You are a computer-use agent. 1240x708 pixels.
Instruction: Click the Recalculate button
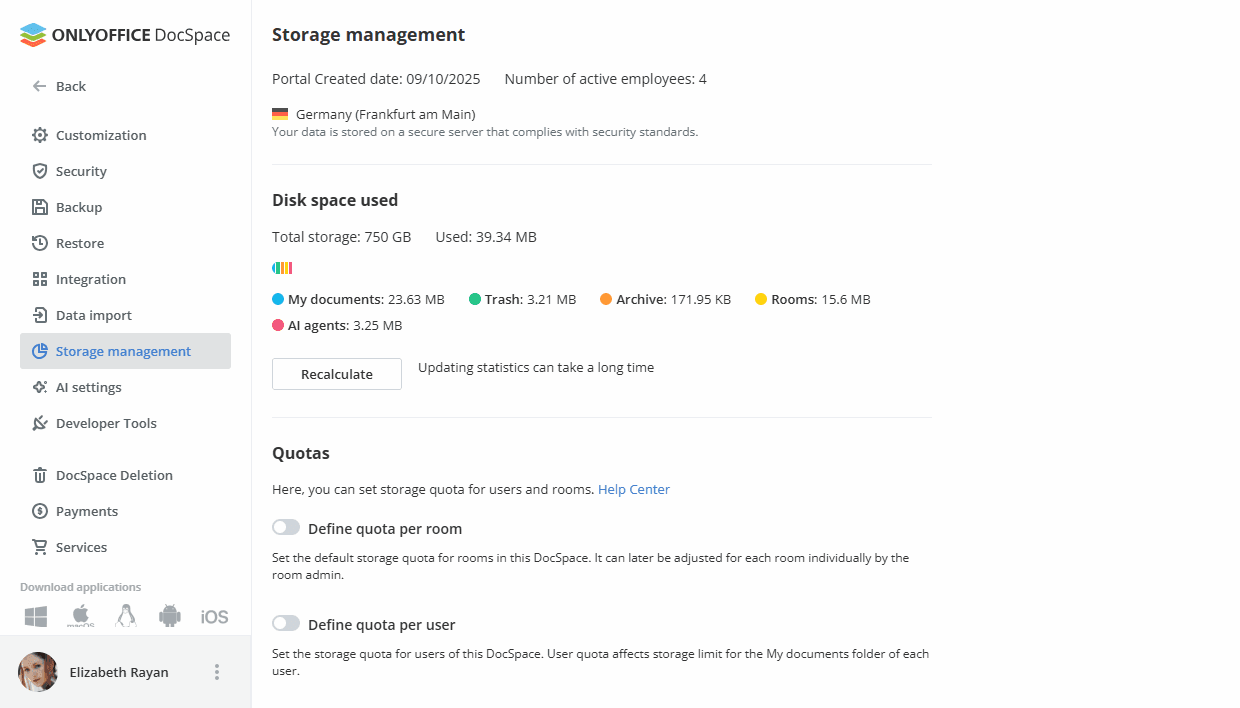[336, 373]
